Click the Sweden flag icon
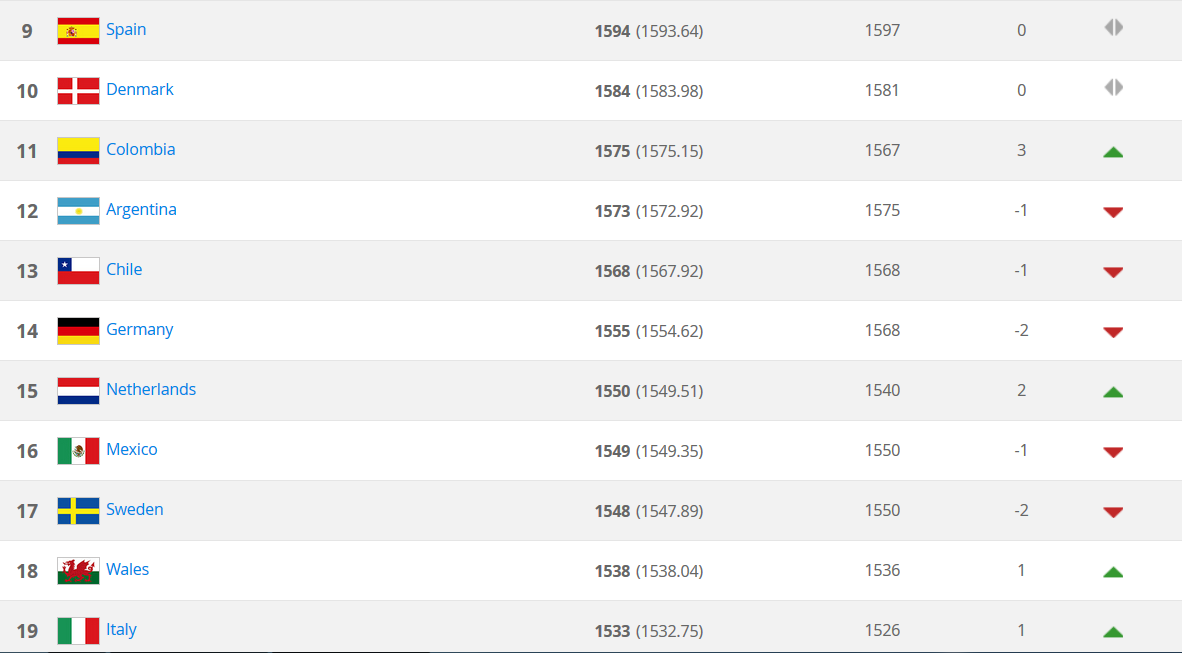The width and height of the screenshot is (1182, 653). (x=78, y=511)
